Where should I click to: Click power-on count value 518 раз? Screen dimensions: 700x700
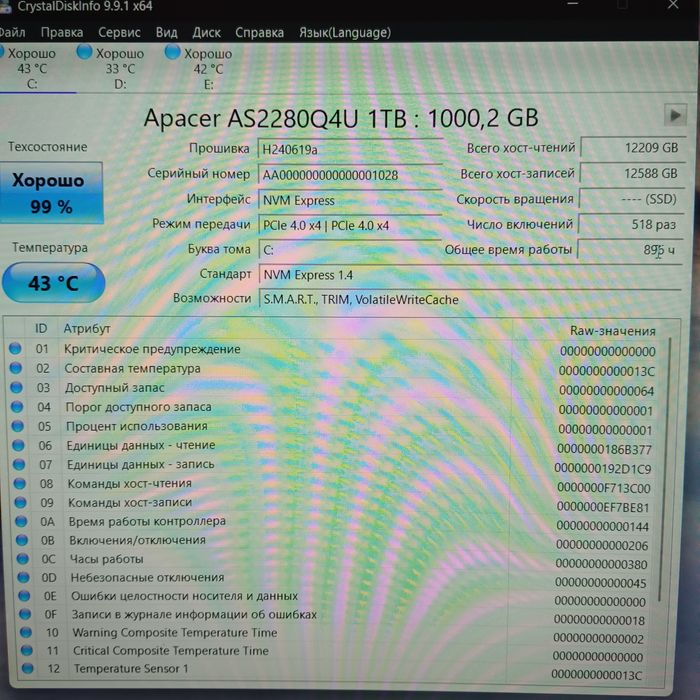click(631, 224)
